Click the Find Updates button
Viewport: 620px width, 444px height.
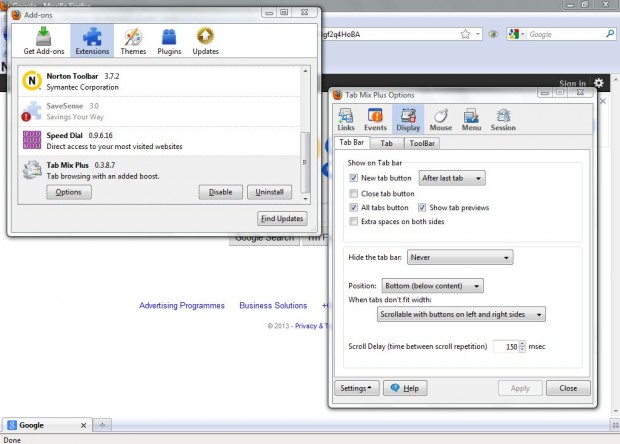pyautogui.click(x=282, y=219)
